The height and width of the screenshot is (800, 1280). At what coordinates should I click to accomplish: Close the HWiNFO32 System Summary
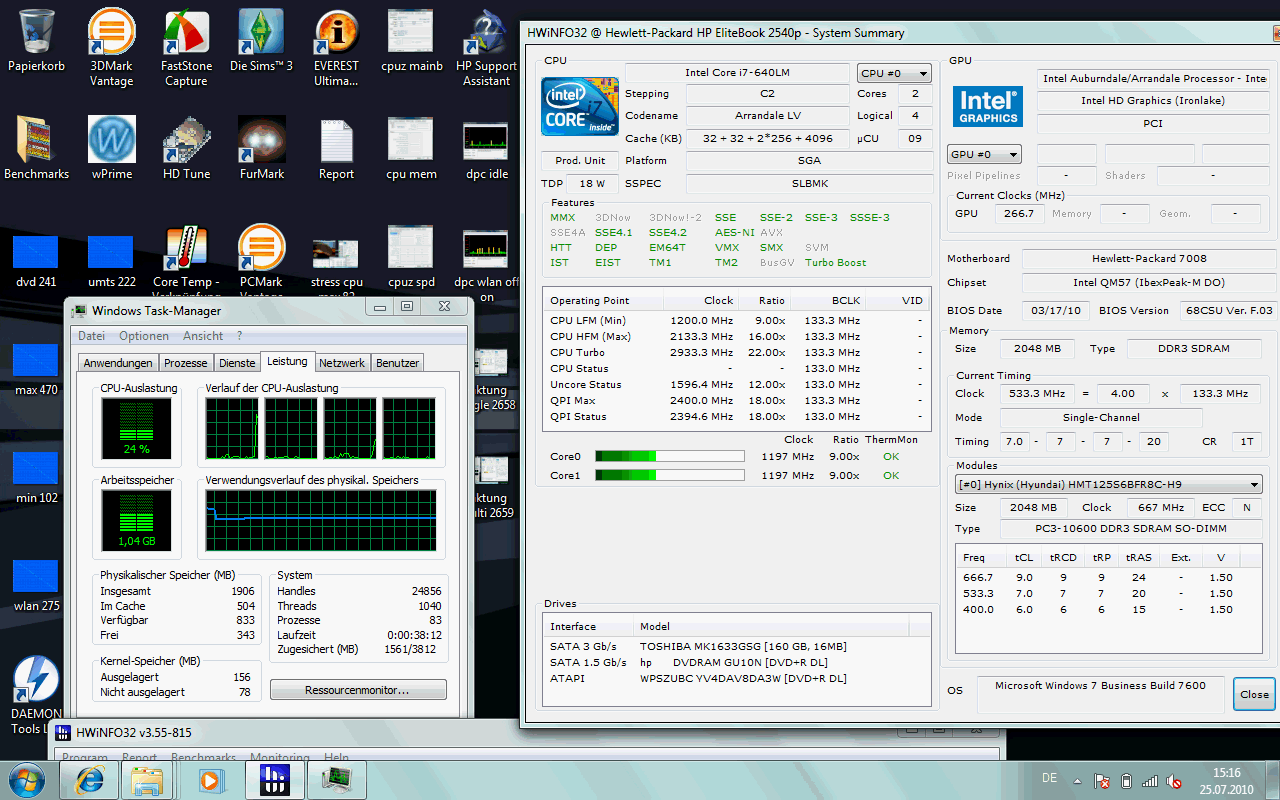1254,694
